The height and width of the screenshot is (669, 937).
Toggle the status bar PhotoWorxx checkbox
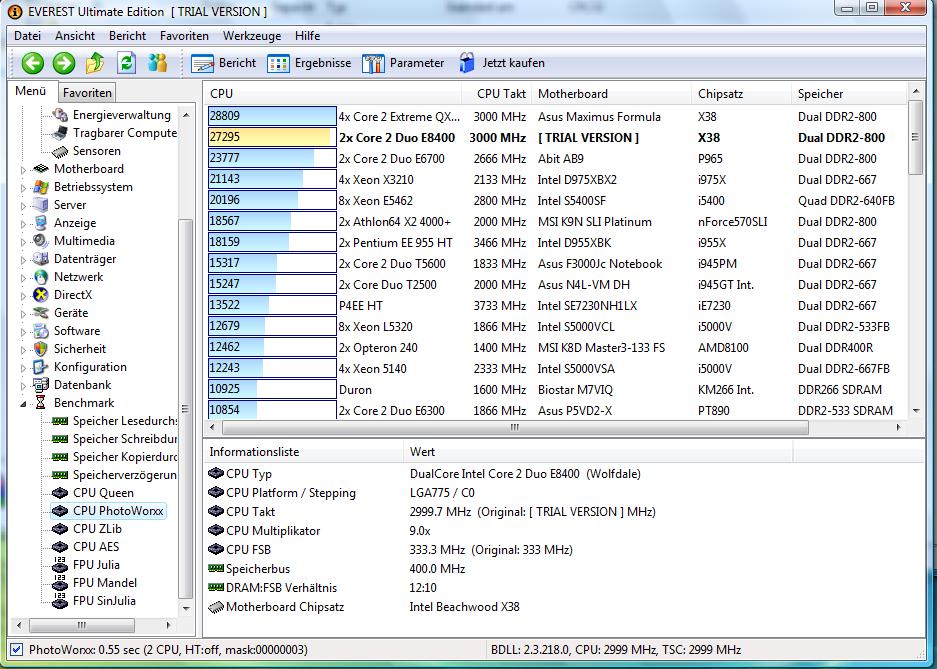[x=17, y=650]
